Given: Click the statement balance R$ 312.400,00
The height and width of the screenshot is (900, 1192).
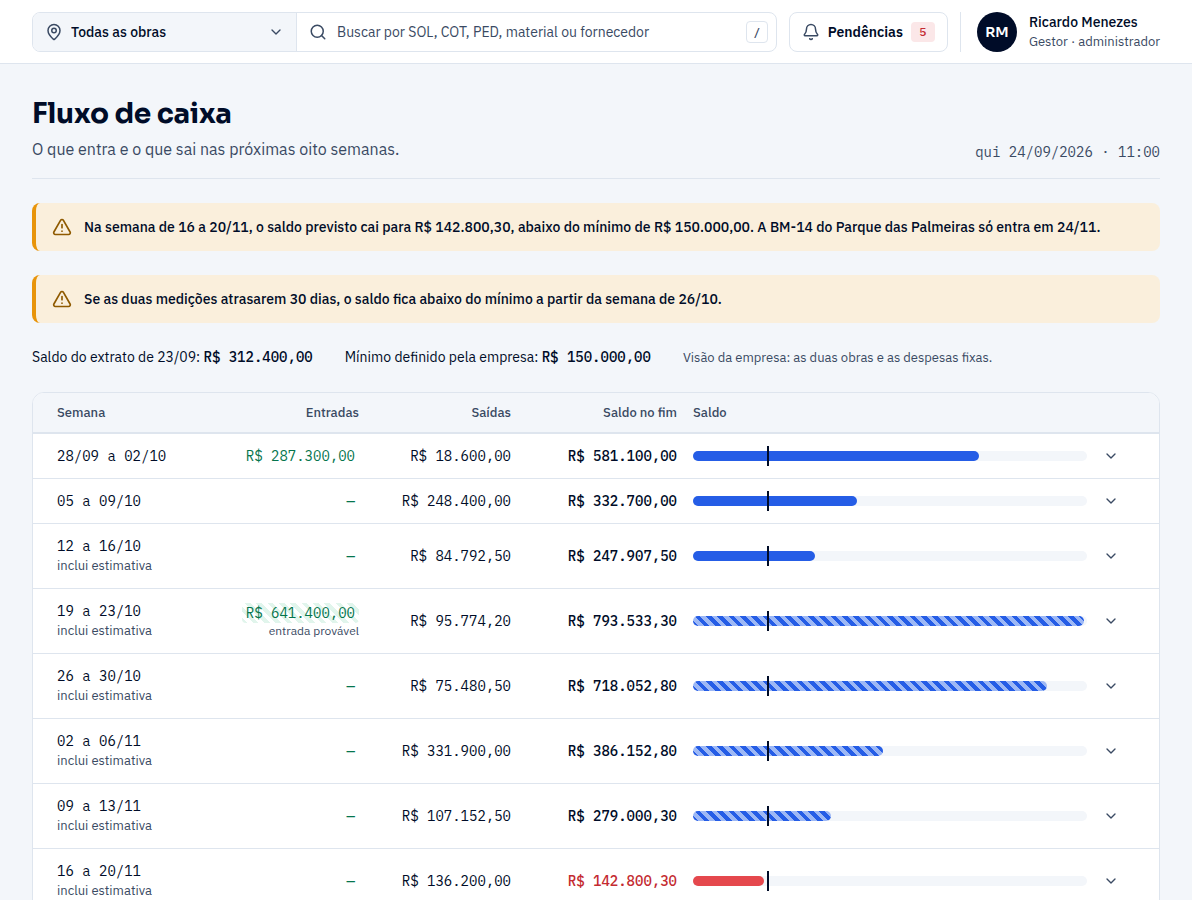Looking at the screenshot, I should point(258,357).
